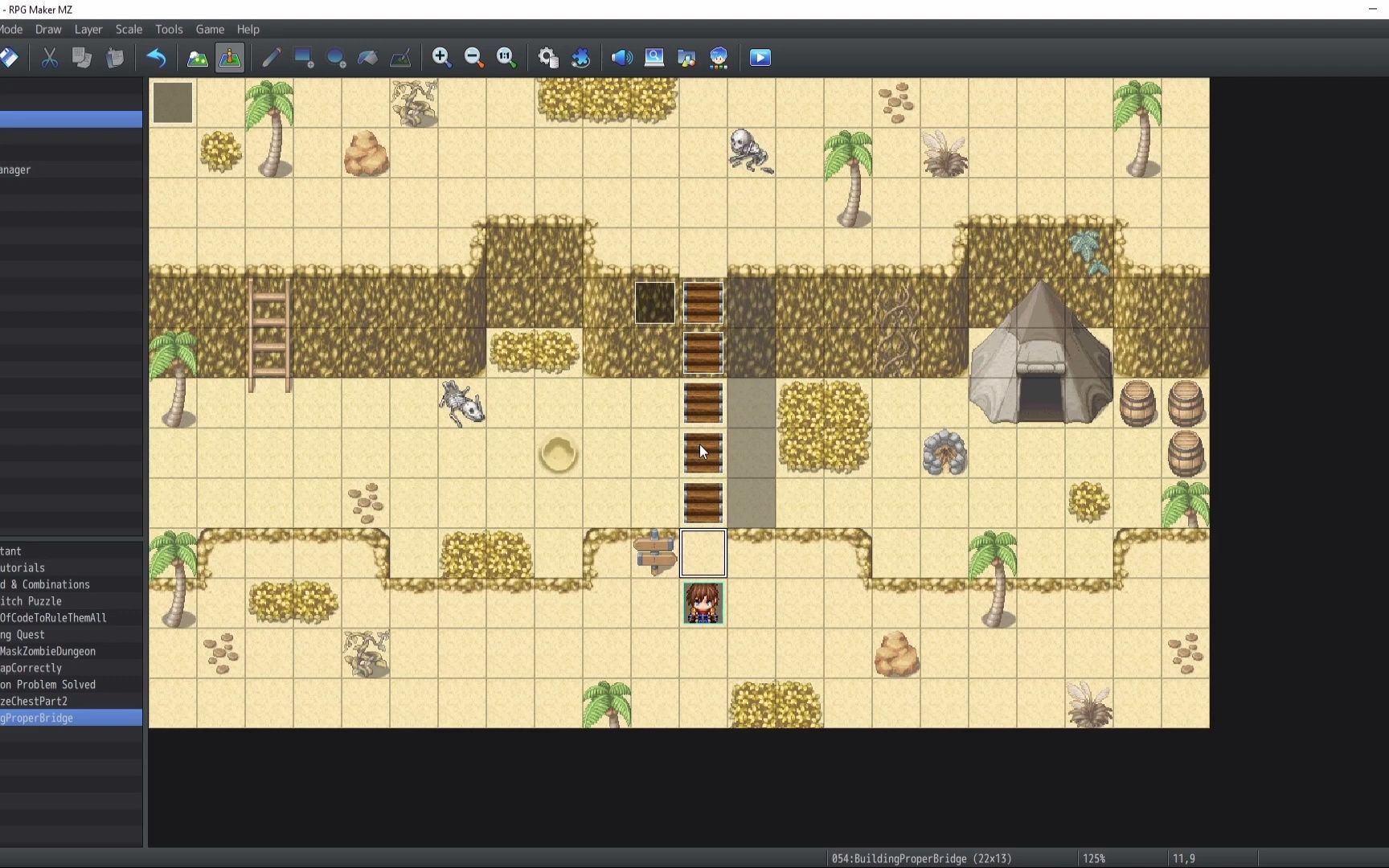Open the Help menu

coord(248,29)
